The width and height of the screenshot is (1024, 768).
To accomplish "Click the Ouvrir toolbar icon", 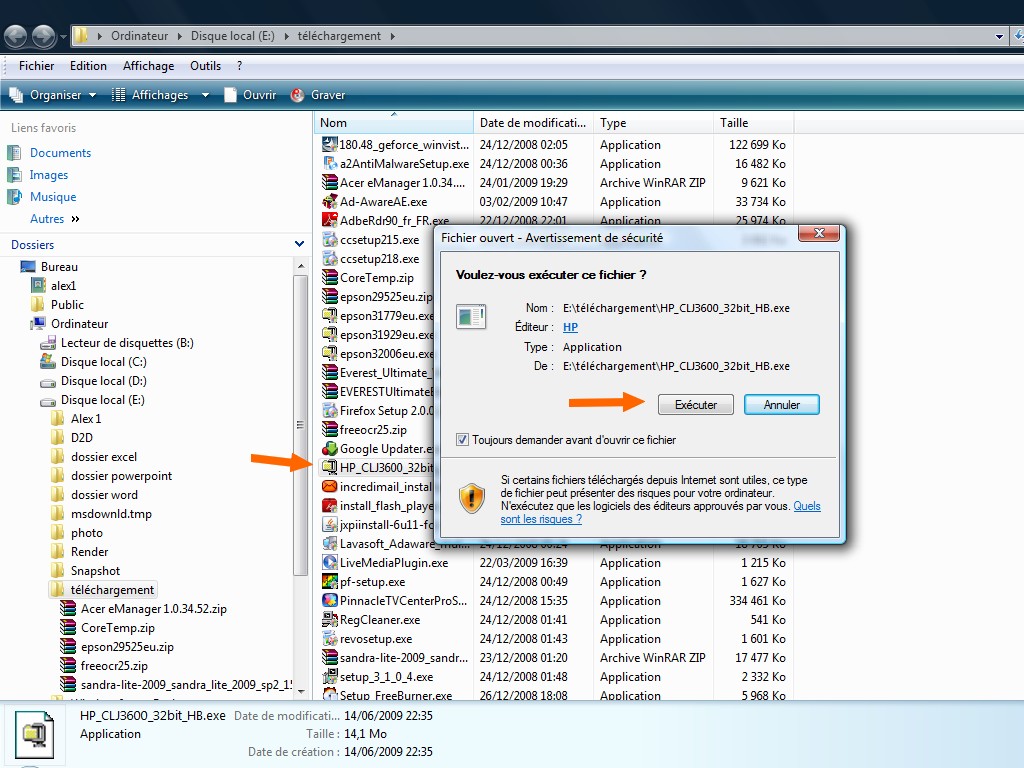I will (x=231, y=95).
